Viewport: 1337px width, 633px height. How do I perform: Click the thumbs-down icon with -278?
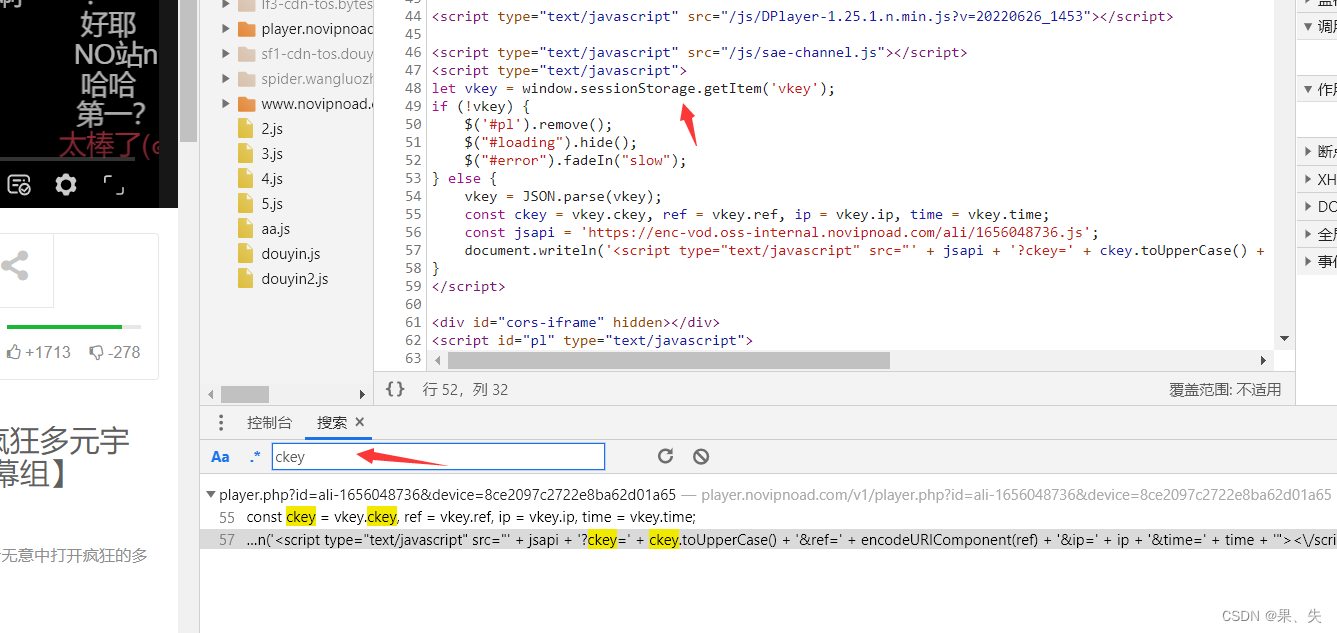pos(97,352)
